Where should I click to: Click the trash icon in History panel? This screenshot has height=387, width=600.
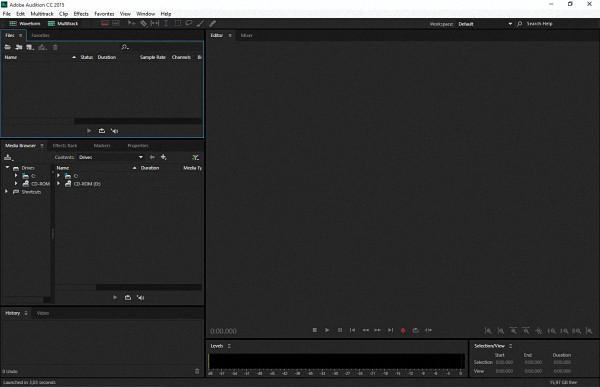coord(197,371)
